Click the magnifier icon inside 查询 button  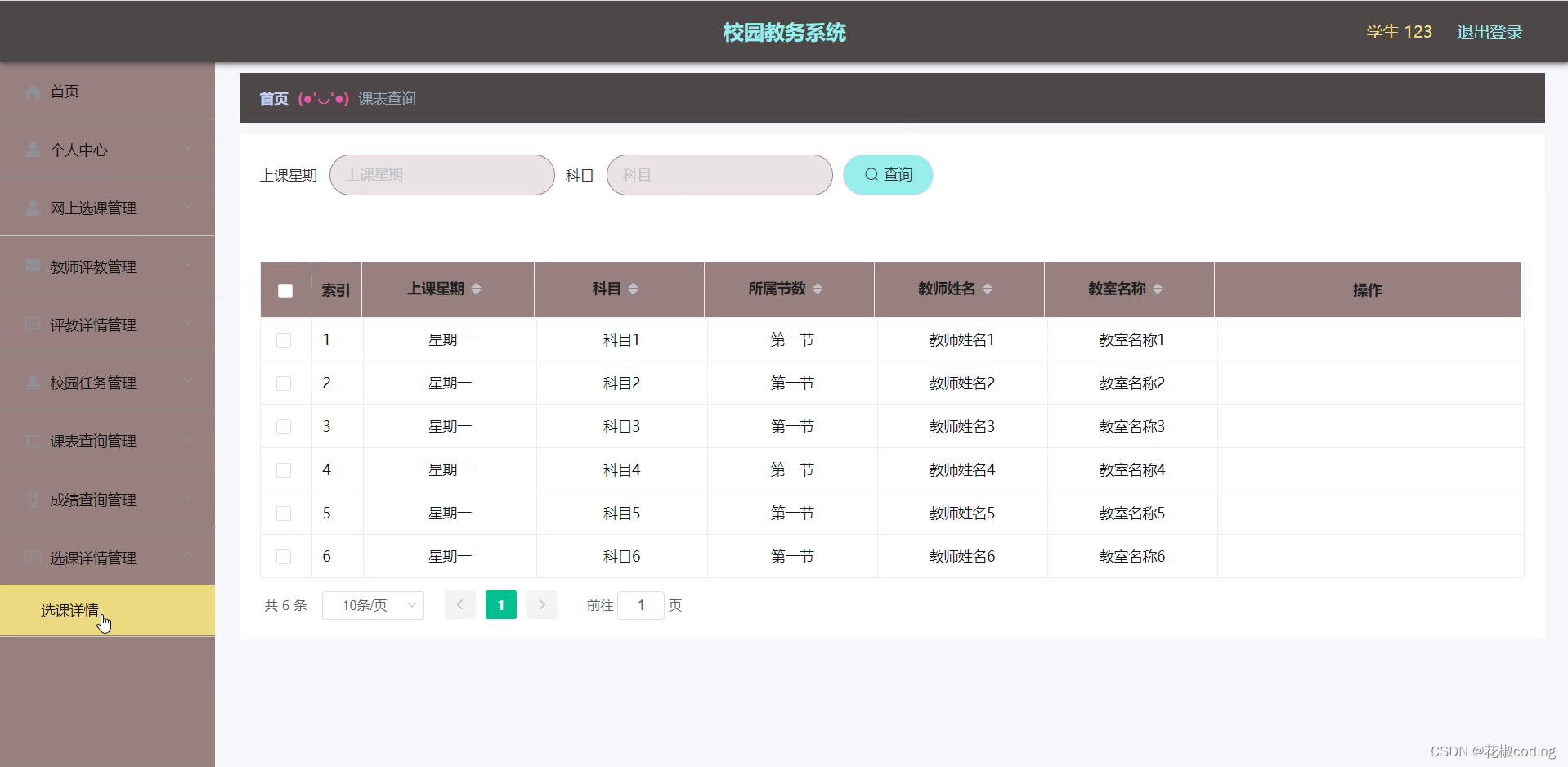click(870, 174)
